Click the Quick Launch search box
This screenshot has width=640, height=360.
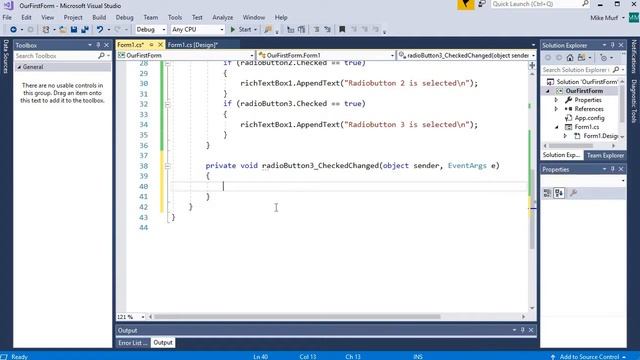coord(540,4)
